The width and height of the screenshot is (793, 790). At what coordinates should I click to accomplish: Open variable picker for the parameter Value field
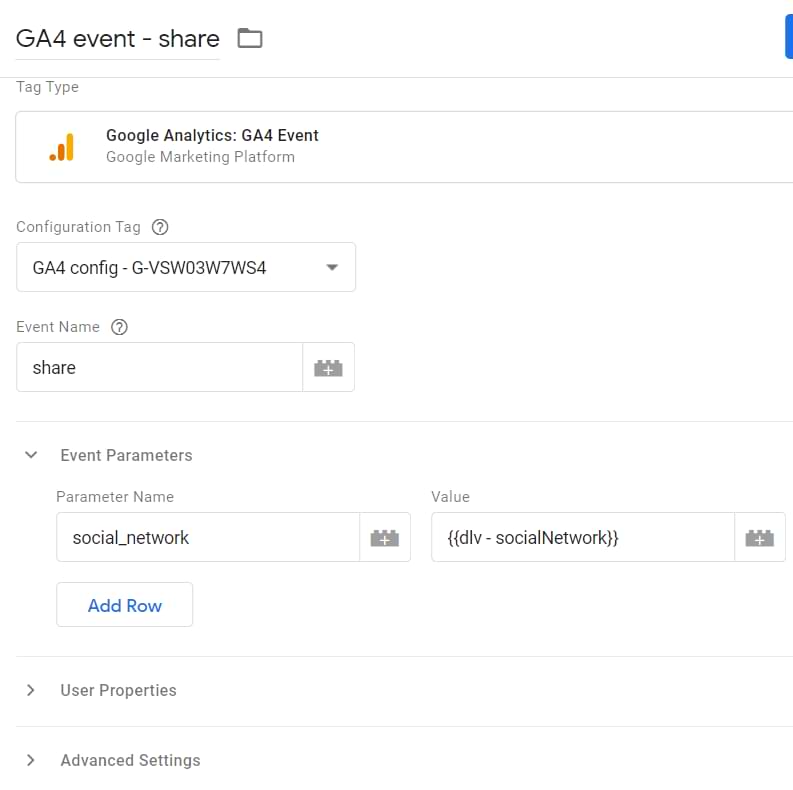tap(759, 538)
